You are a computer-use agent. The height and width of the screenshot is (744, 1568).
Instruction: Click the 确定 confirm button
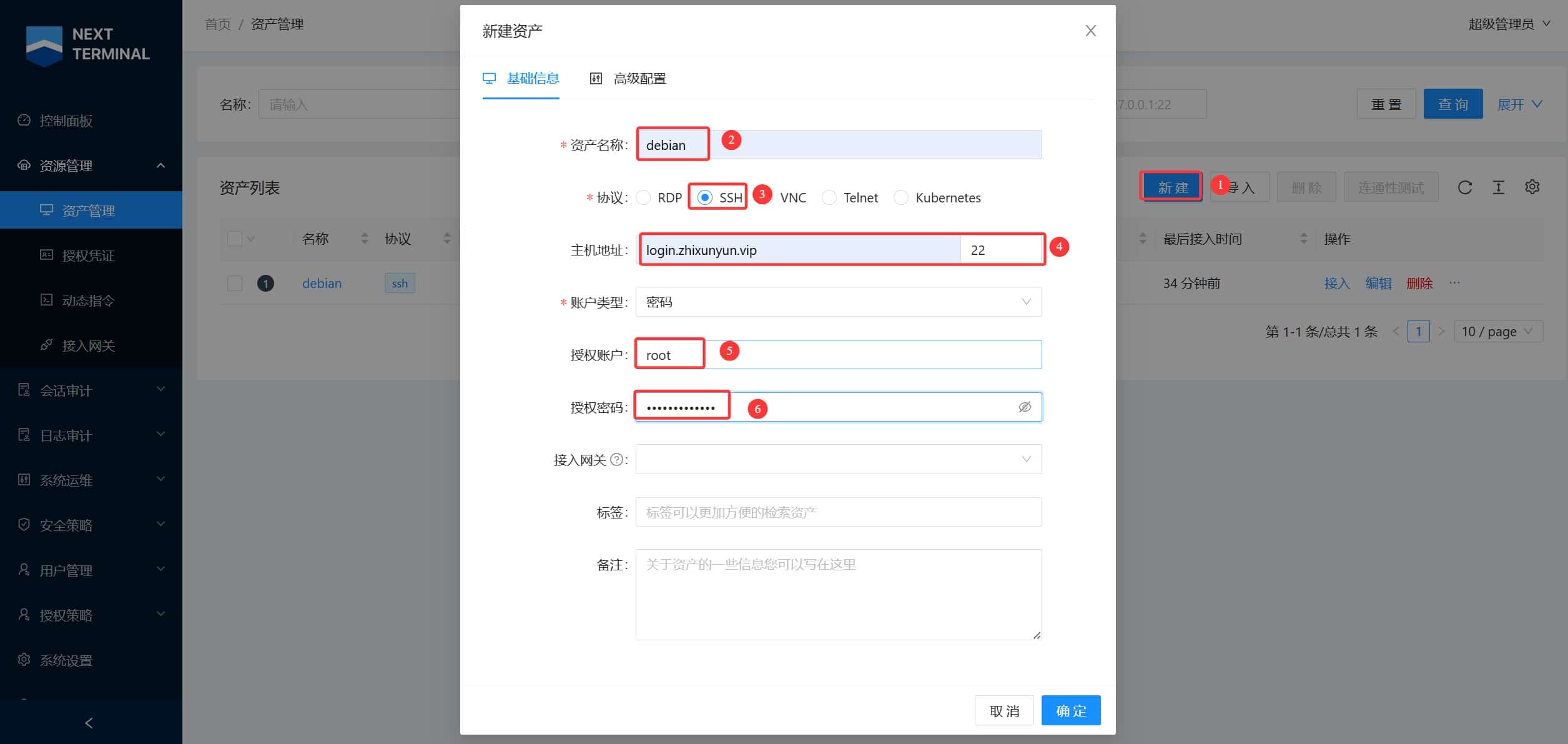point(1070,711)
